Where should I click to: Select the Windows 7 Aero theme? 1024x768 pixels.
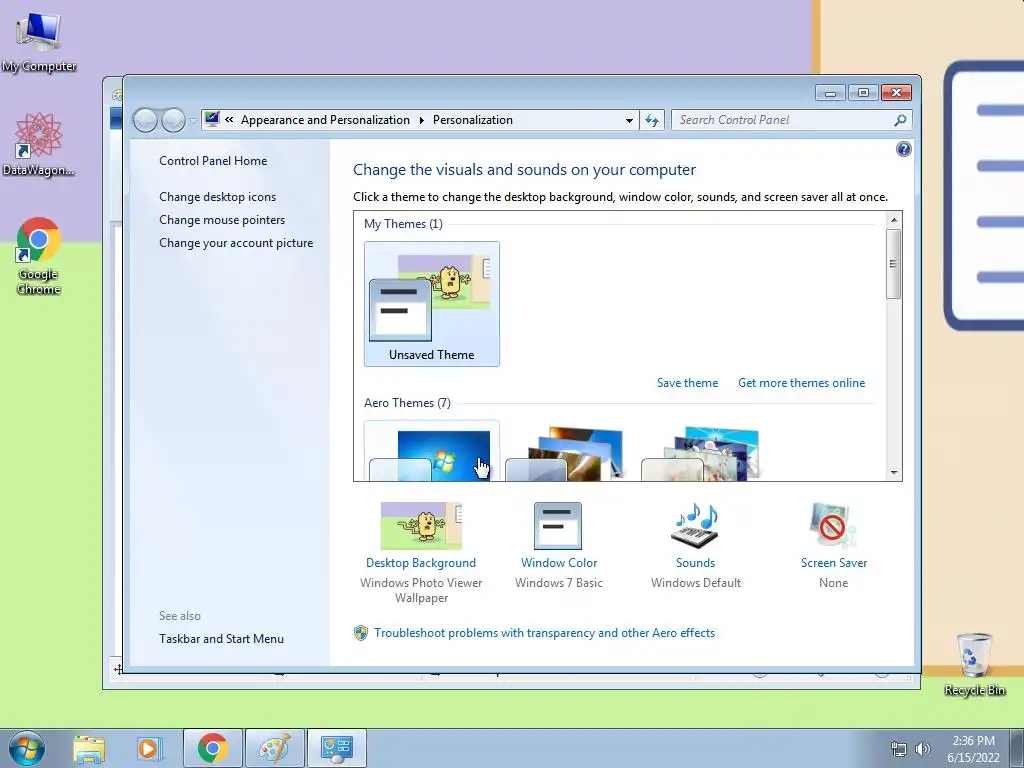tap(432, 452)
